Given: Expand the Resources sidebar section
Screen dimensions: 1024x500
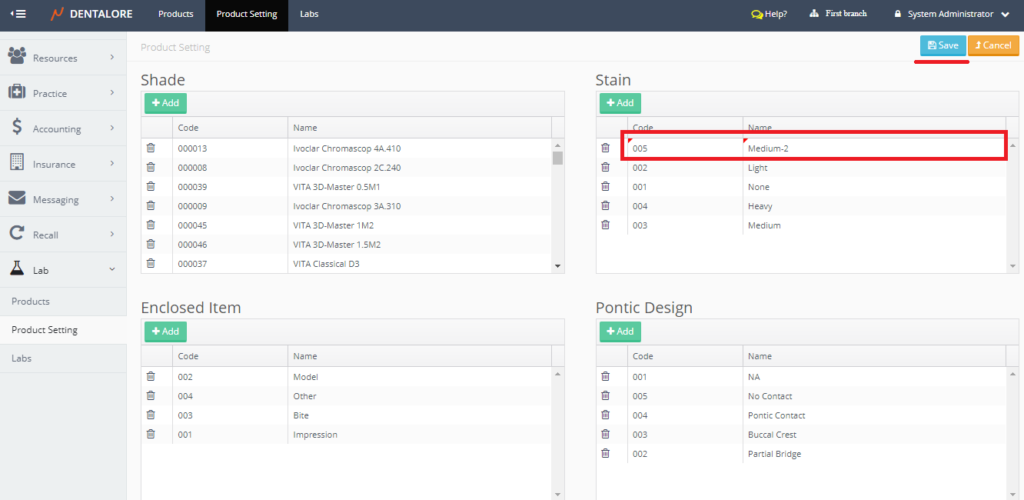Looking at the screenshot, I should (63, 58).
